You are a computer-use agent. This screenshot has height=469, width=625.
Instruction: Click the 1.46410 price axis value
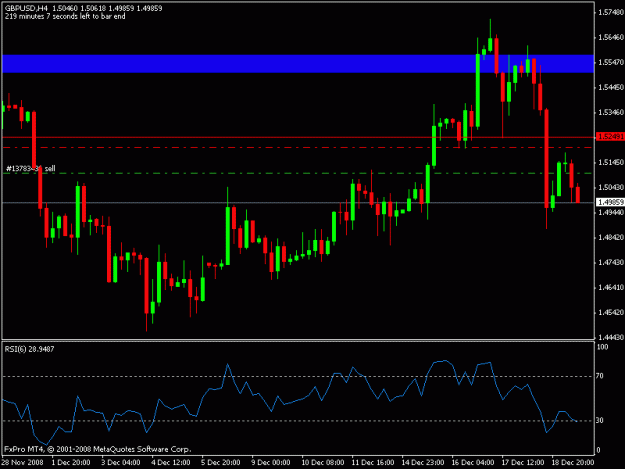point(611,287)
